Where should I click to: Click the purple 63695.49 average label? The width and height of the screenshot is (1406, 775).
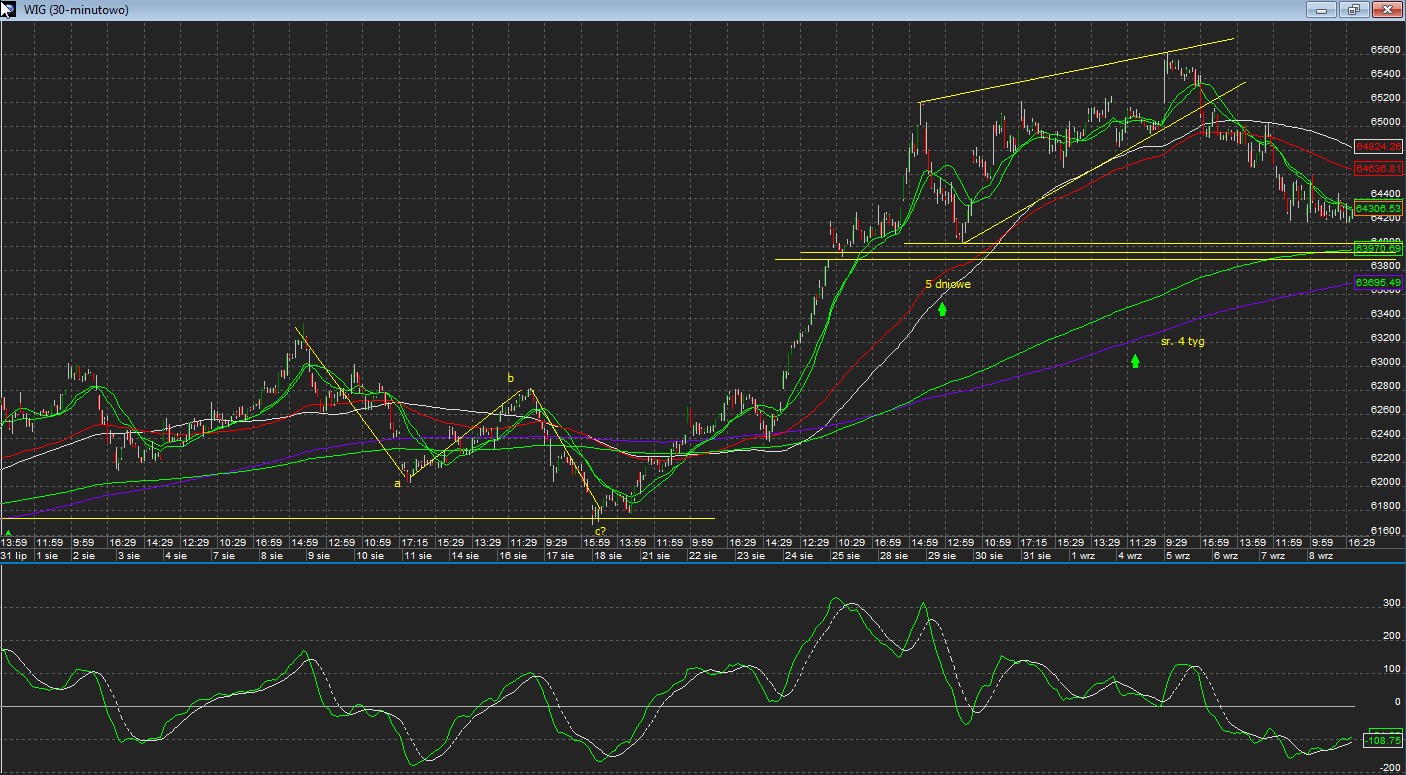(1378, 283)
